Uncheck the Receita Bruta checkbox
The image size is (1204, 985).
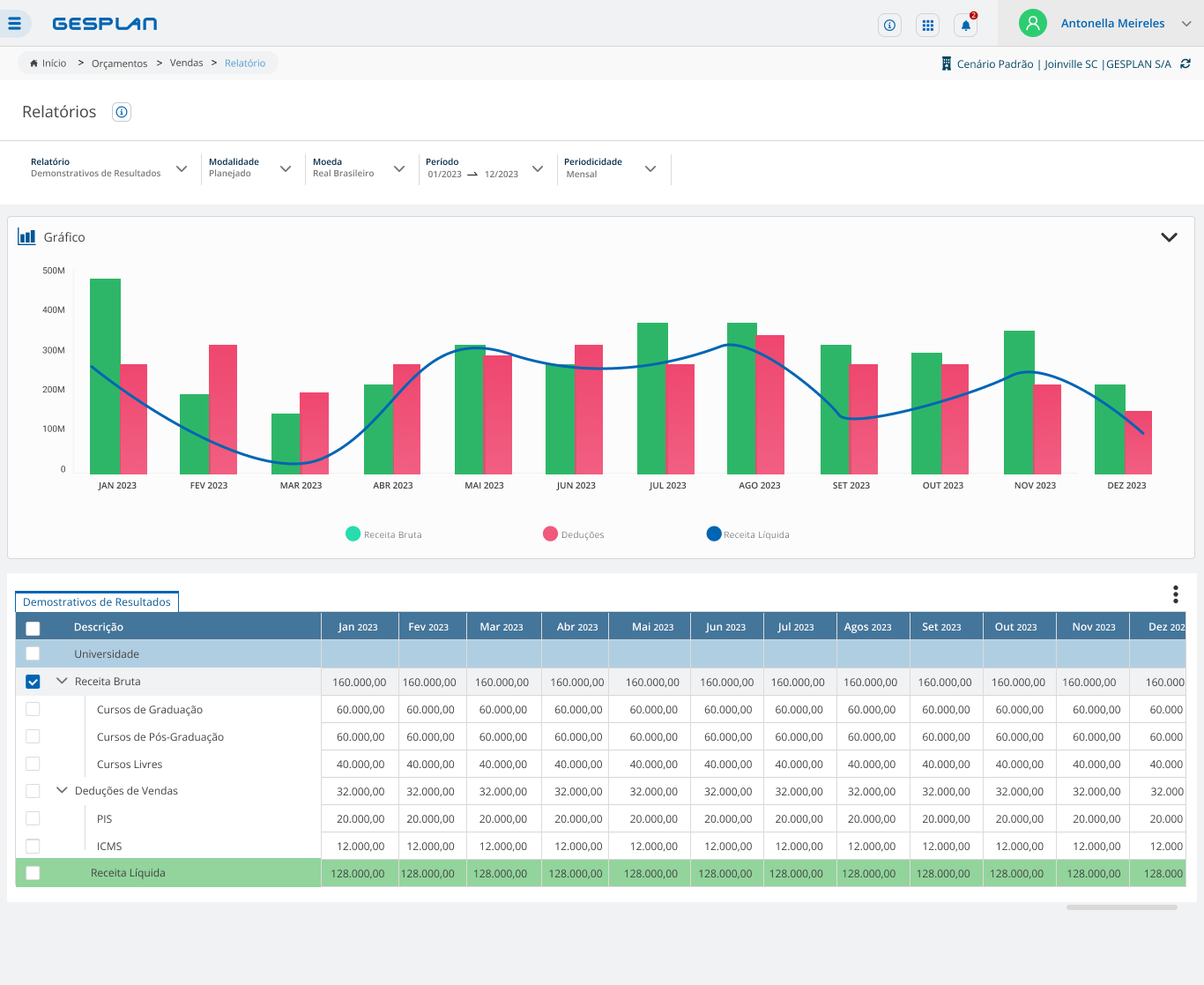click(x=33, y=682)
